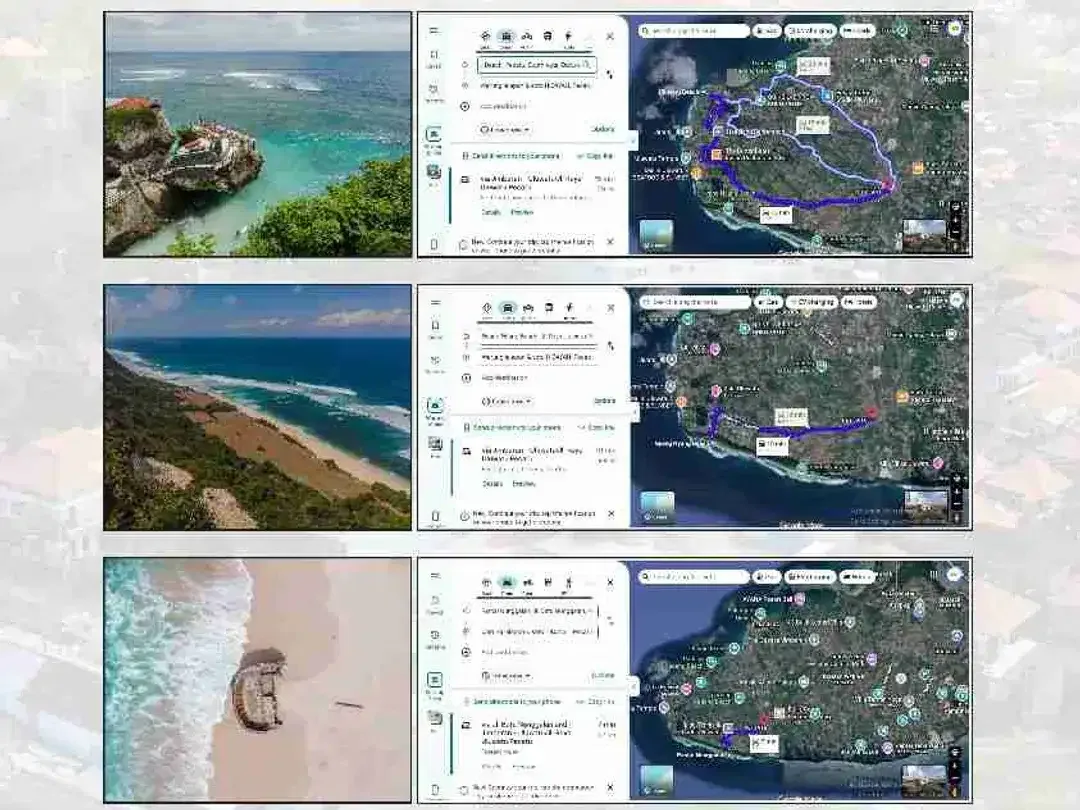Select transit travel mode in bottom directions panel
This screenshot has height=810, width=1080.
coord(548,584)
